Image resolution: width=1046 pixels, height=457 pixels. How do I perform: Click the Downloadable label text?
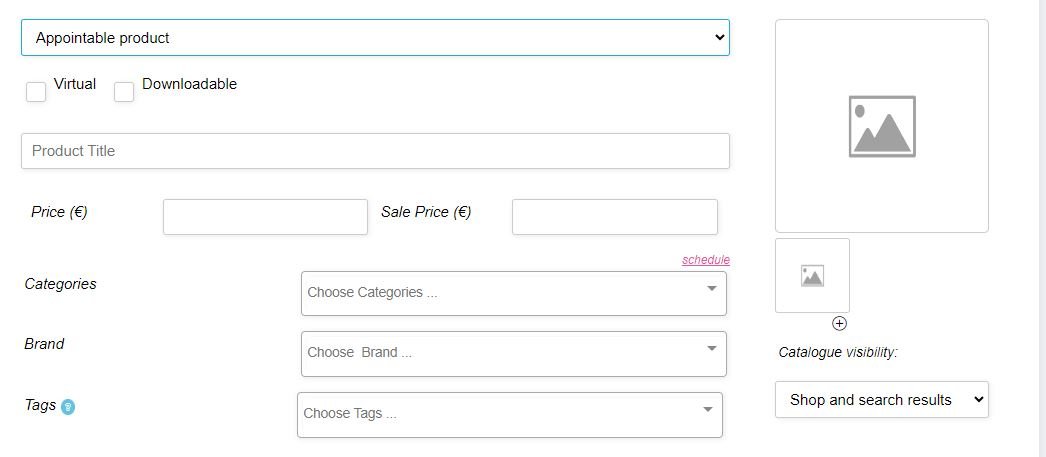(189, 84)
